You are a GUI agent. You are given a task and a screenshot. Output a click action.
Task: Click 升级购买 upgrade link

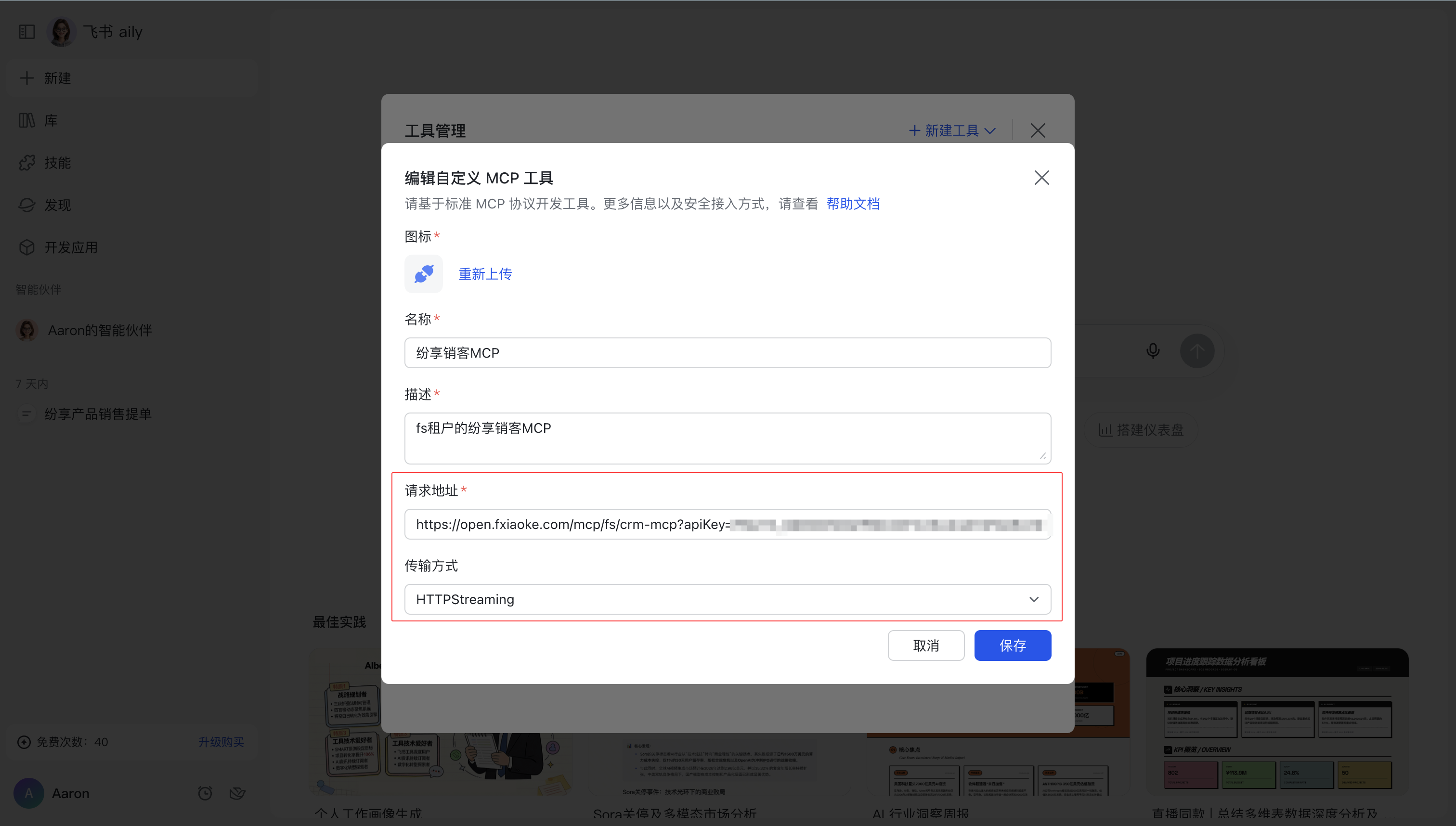click(221, 742)
